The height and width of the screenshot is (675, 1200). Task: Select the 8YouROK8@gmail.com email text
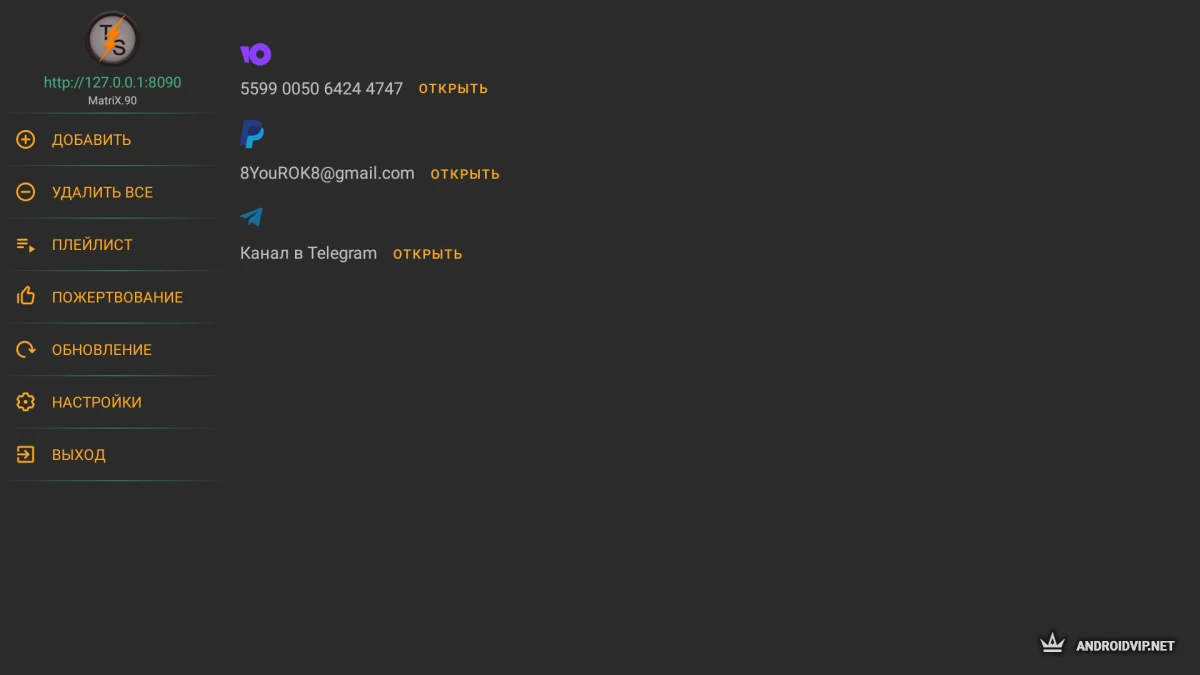tap(327, 173)
